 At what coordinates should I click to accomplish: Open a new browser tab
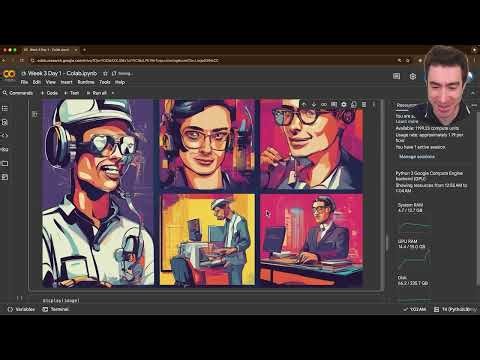pyautogui.click(x=84, y=50)
